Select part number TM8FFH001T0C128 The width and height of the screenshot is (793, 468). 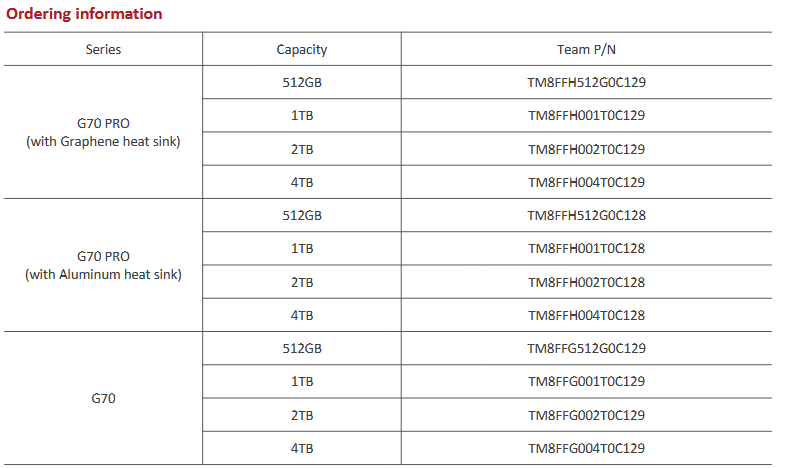tap(587, 248)
